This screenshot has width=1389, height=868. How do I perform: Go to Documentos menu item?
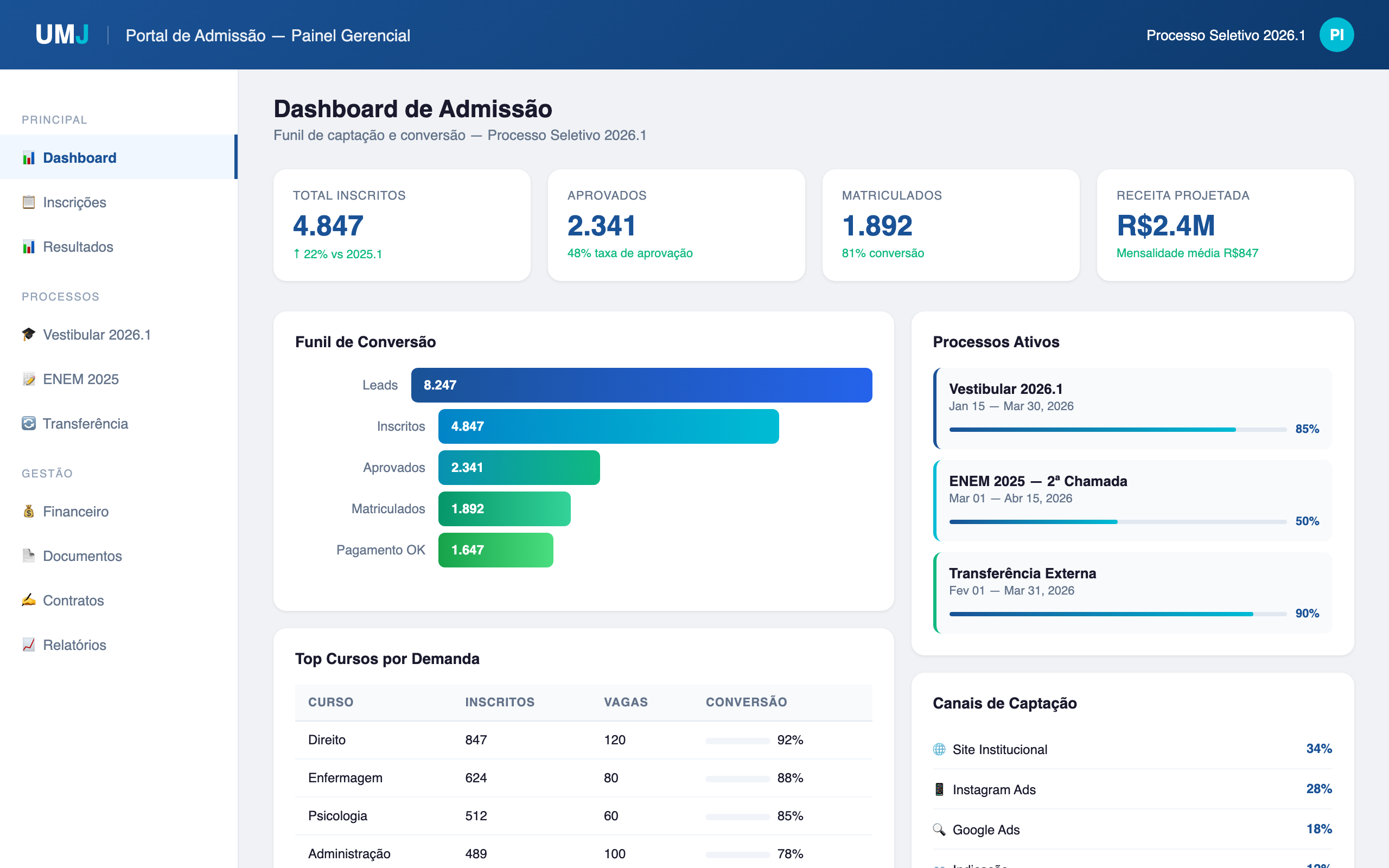[x=82, y=556]
